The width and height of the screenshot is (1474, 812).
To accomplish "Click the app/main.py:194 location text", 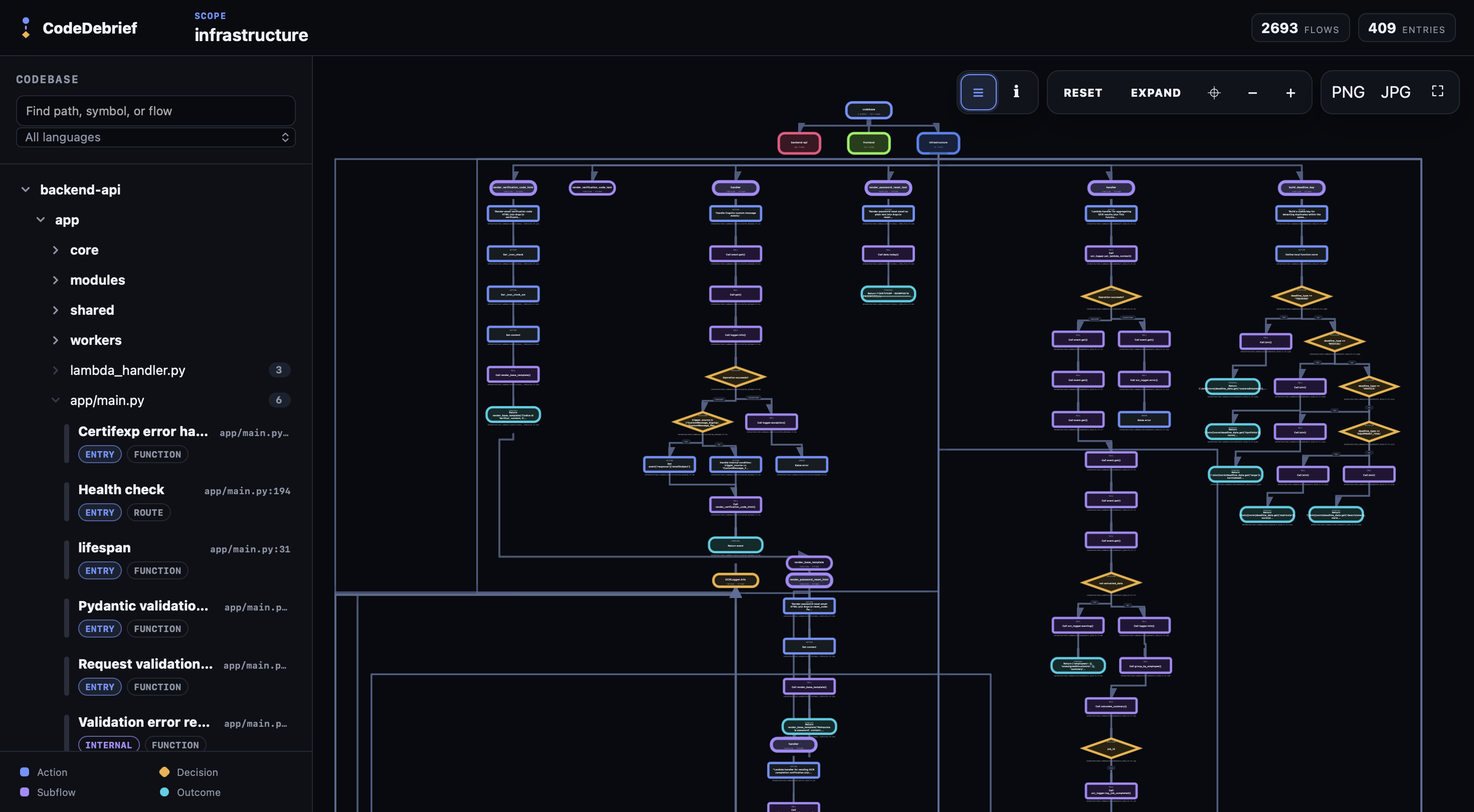I will 247,491.
